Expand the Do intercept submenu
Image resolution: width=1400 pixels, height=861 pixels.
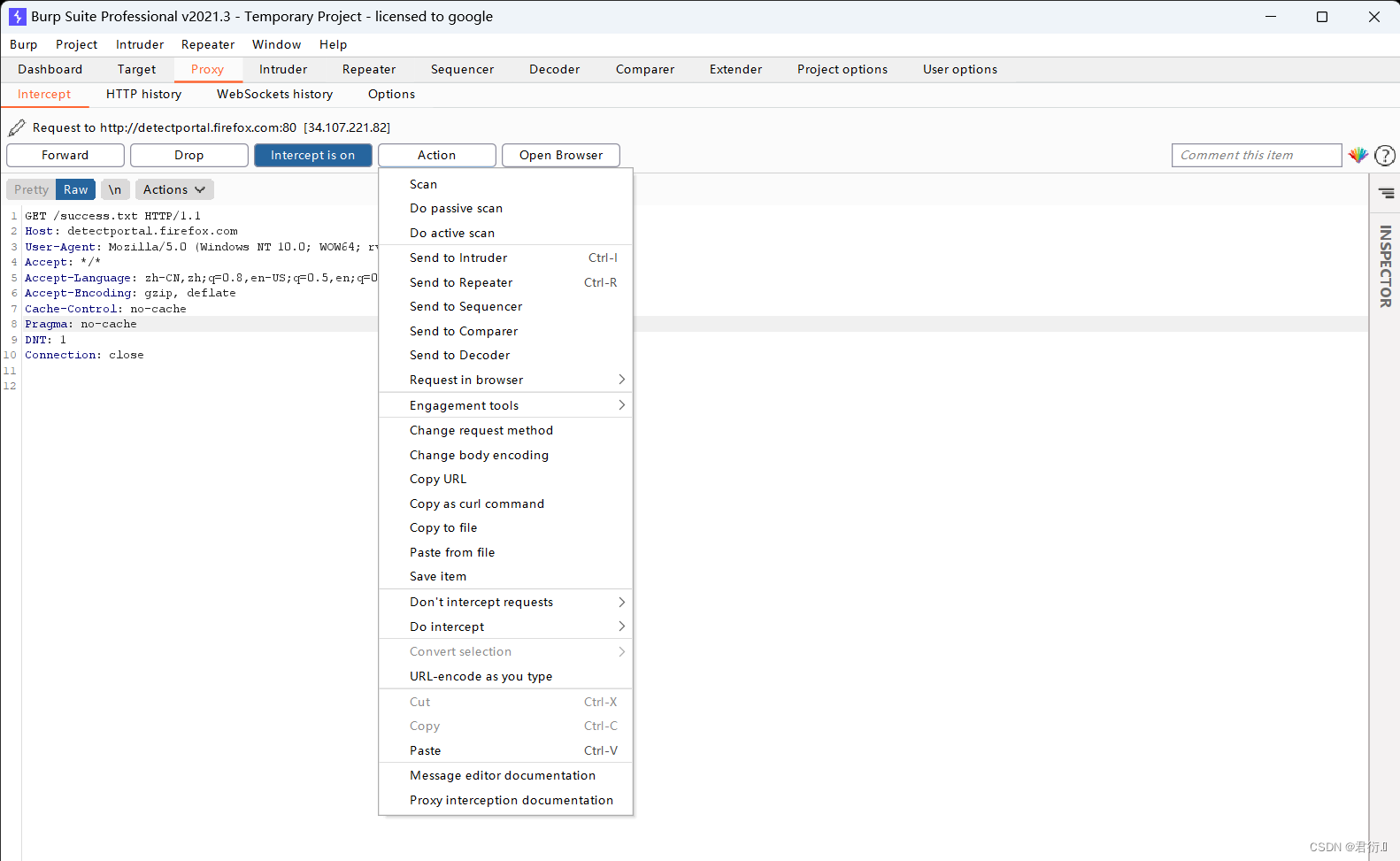click(x=505, y=627)
